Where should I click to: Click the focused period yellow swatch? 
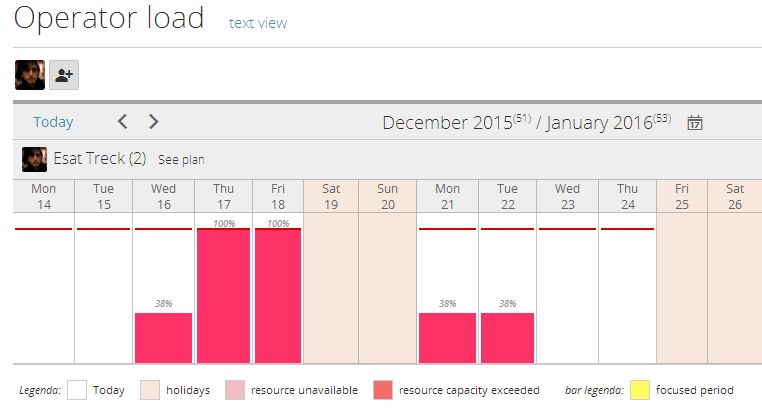640,390
